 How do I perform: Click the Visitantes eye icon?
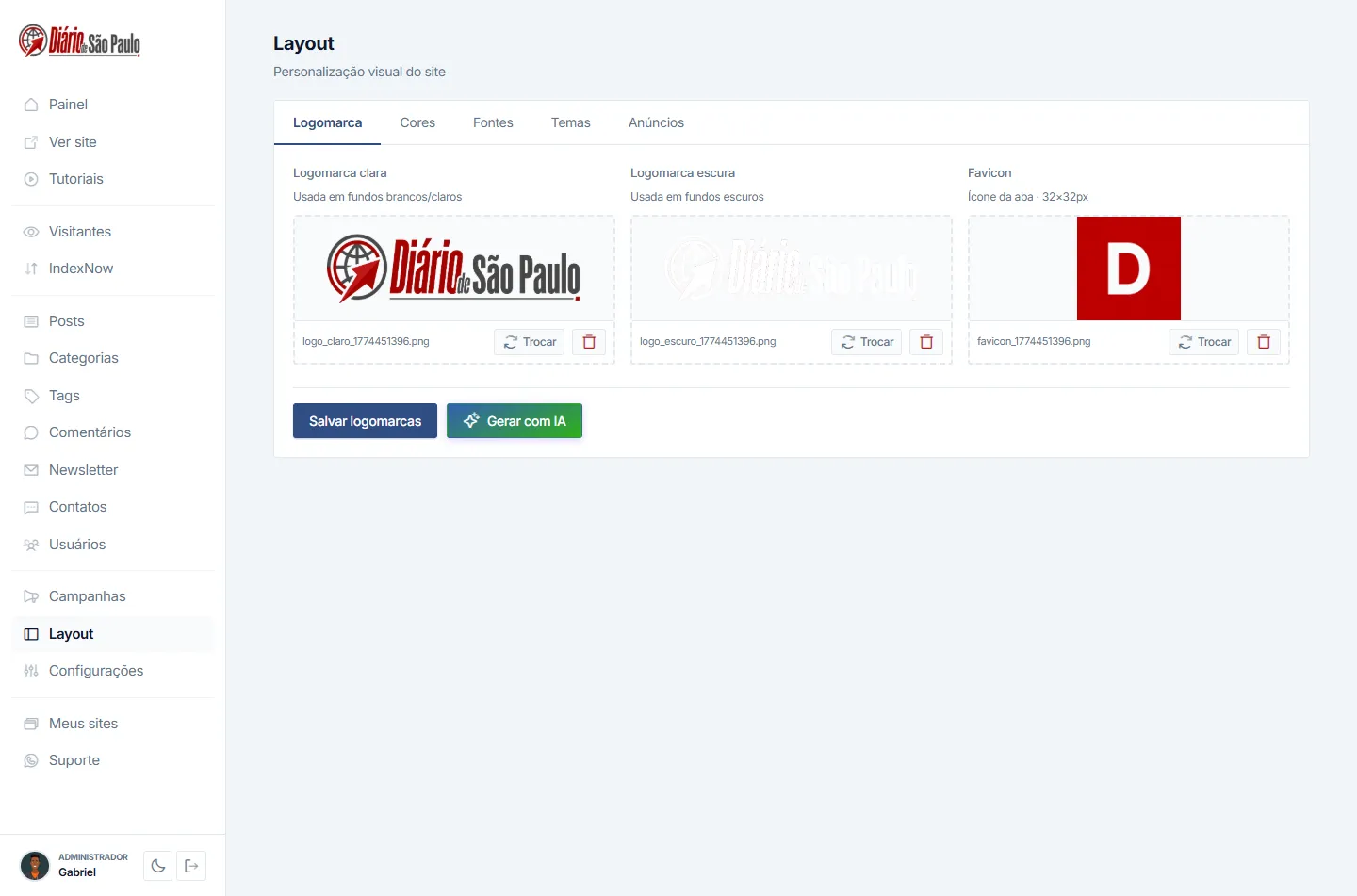pyautogui.click(x=31, y=232)
